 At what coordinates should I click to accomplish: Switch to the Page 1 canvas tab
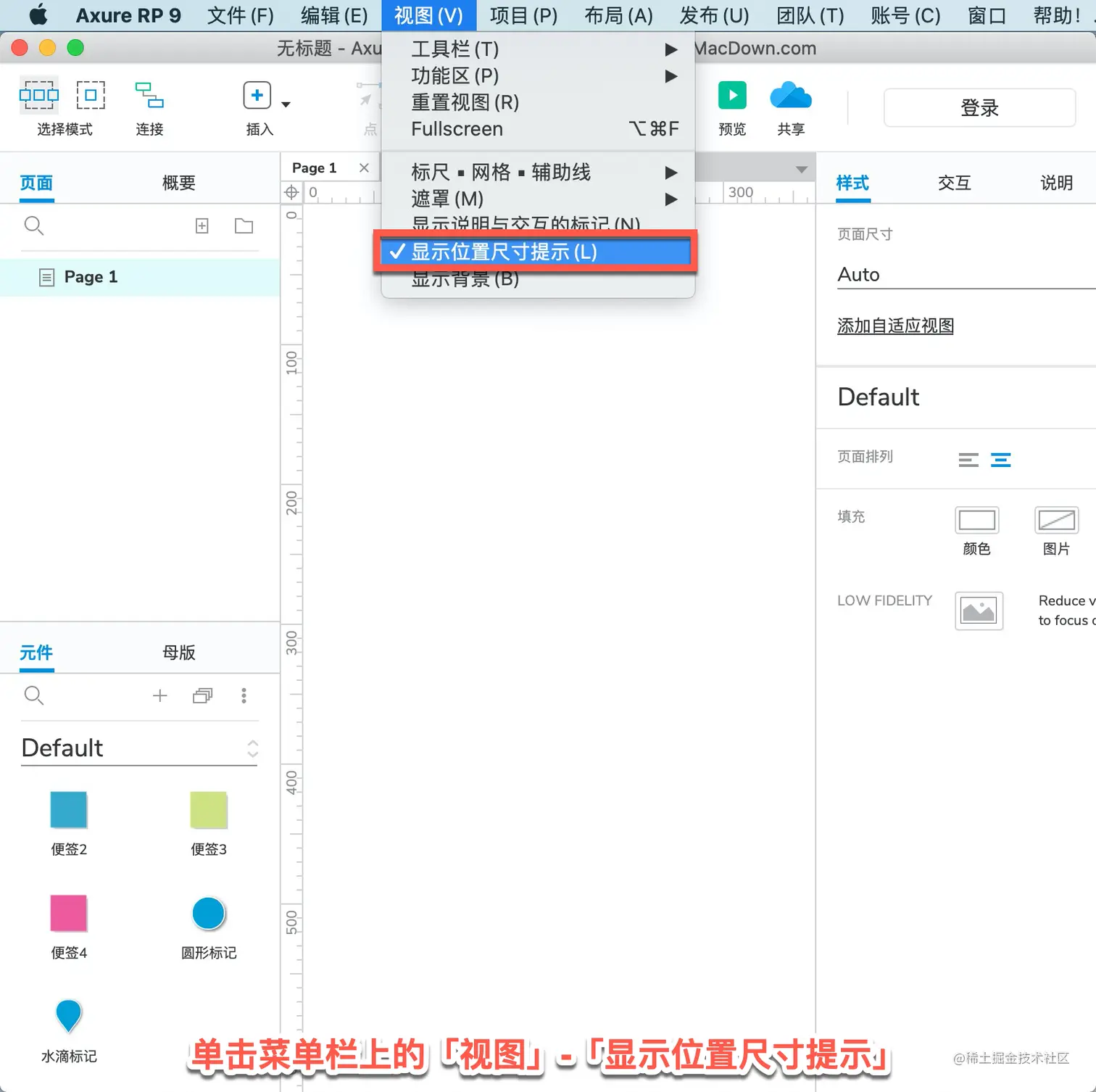[x=315, y=168]
